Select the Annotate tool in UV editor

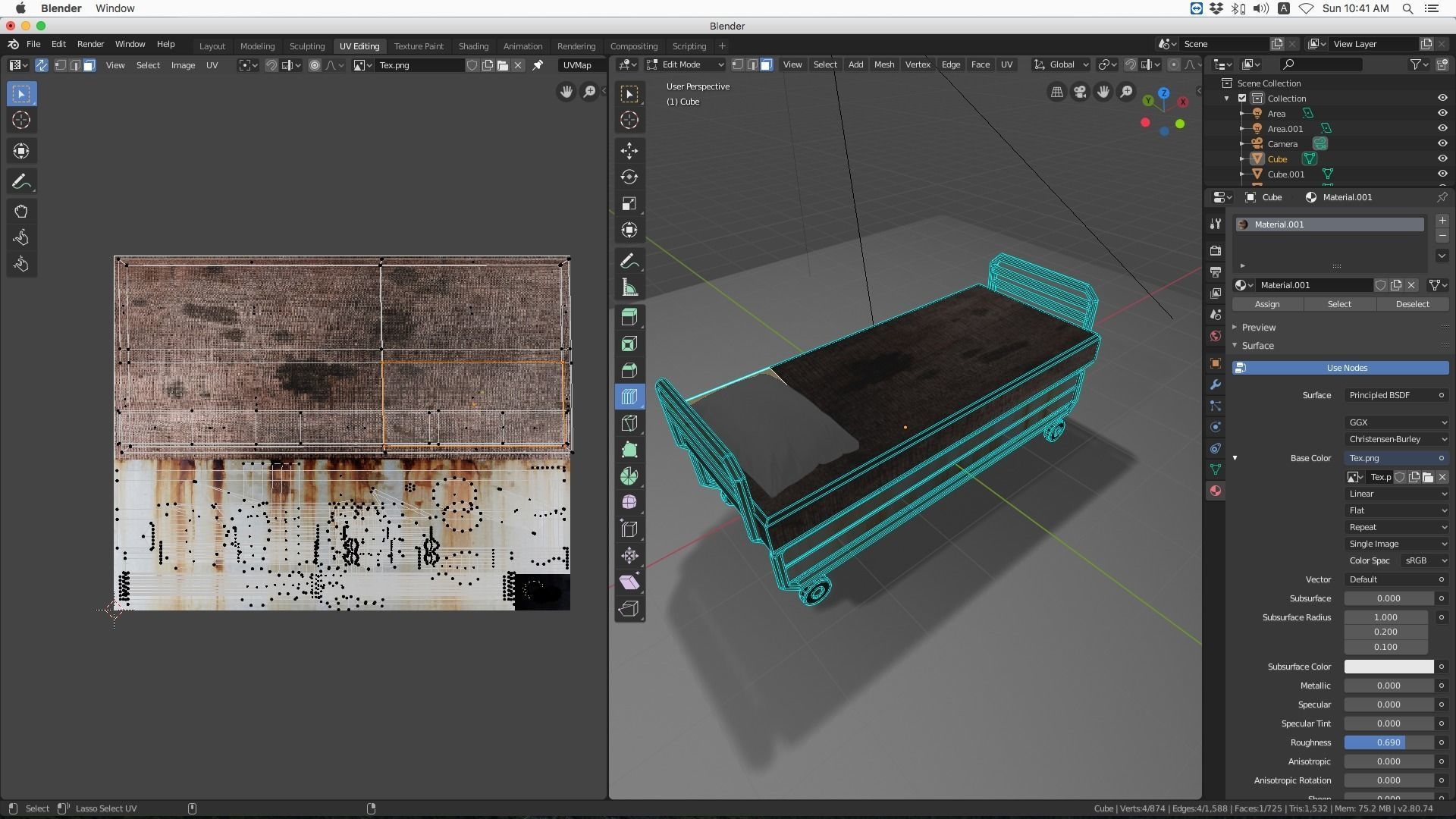21,181
